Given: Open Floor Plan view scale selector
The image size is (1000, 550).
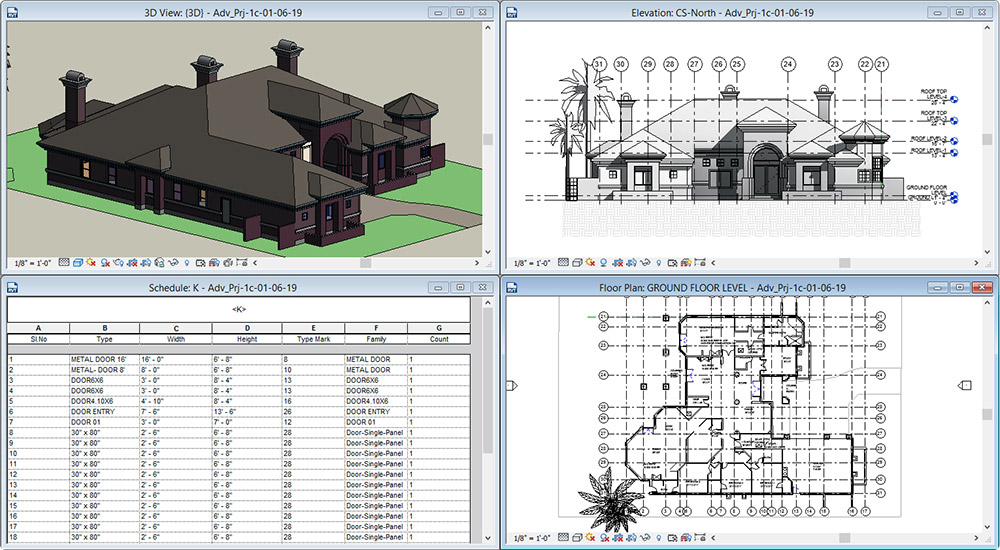Looking at the screenshot, I should (x=532, y=538).
